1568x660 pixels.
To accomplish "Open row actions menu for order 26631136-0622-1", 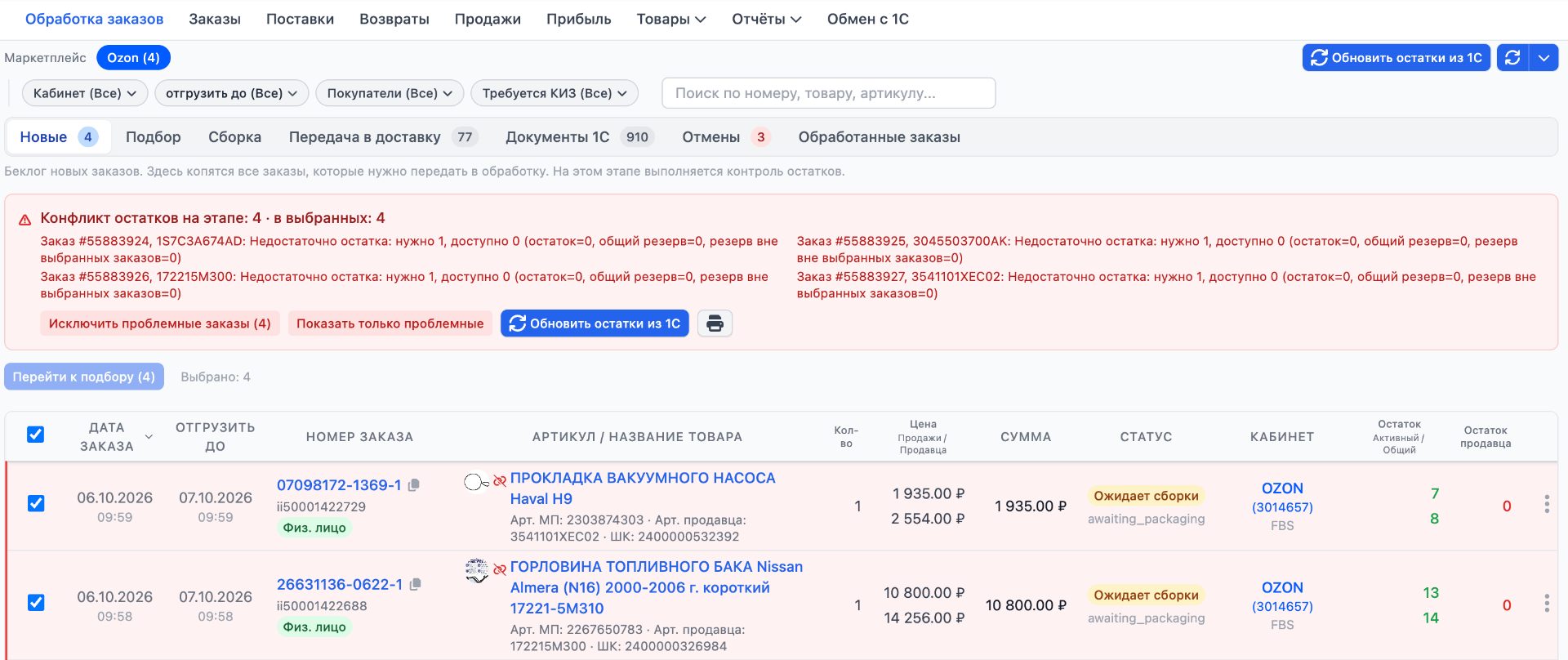I will coord(1547,604).
